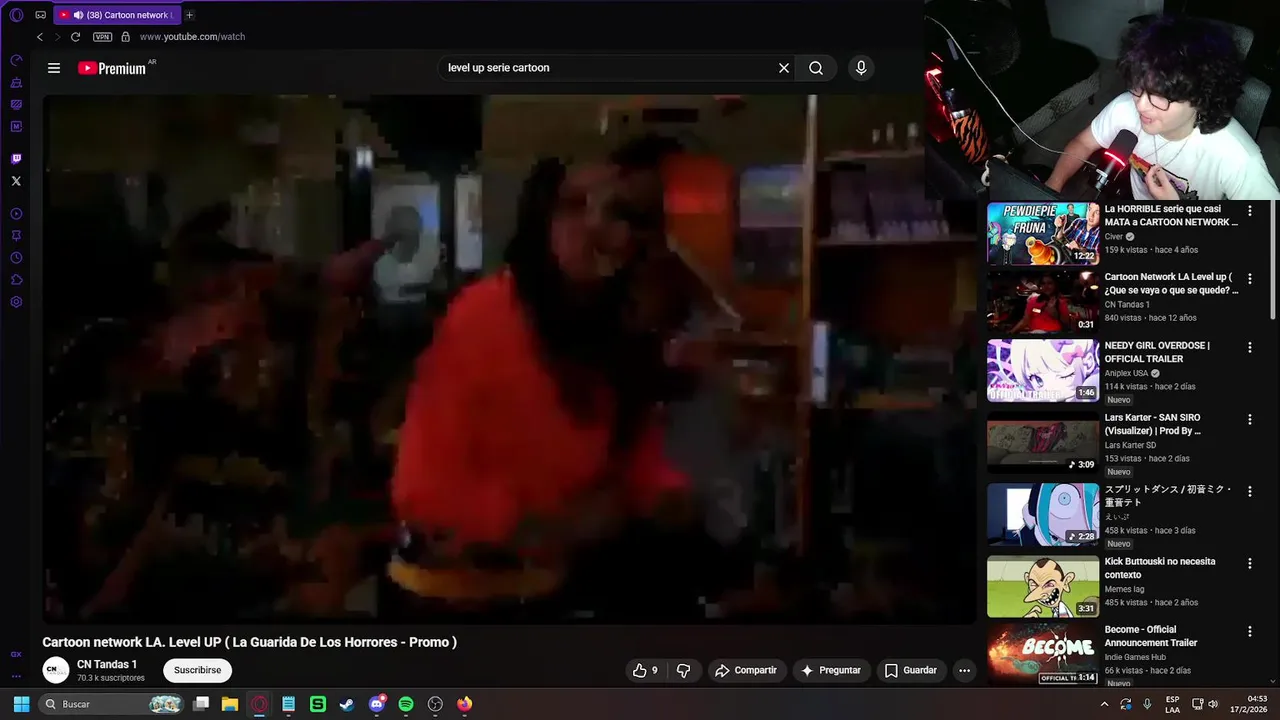Run search with the magnifier button
Screen dimensions: 1280x720
coord(816,68)
